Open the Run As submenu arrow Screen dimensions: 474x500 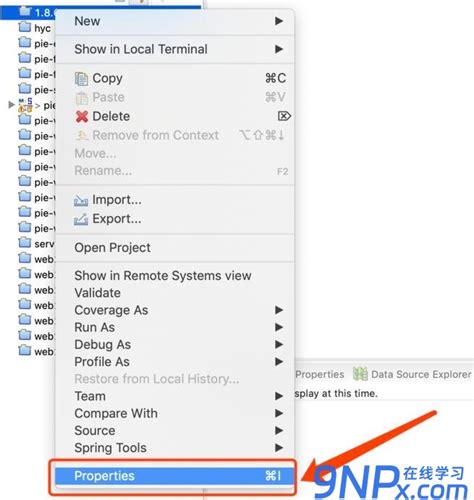pos(279,327)
